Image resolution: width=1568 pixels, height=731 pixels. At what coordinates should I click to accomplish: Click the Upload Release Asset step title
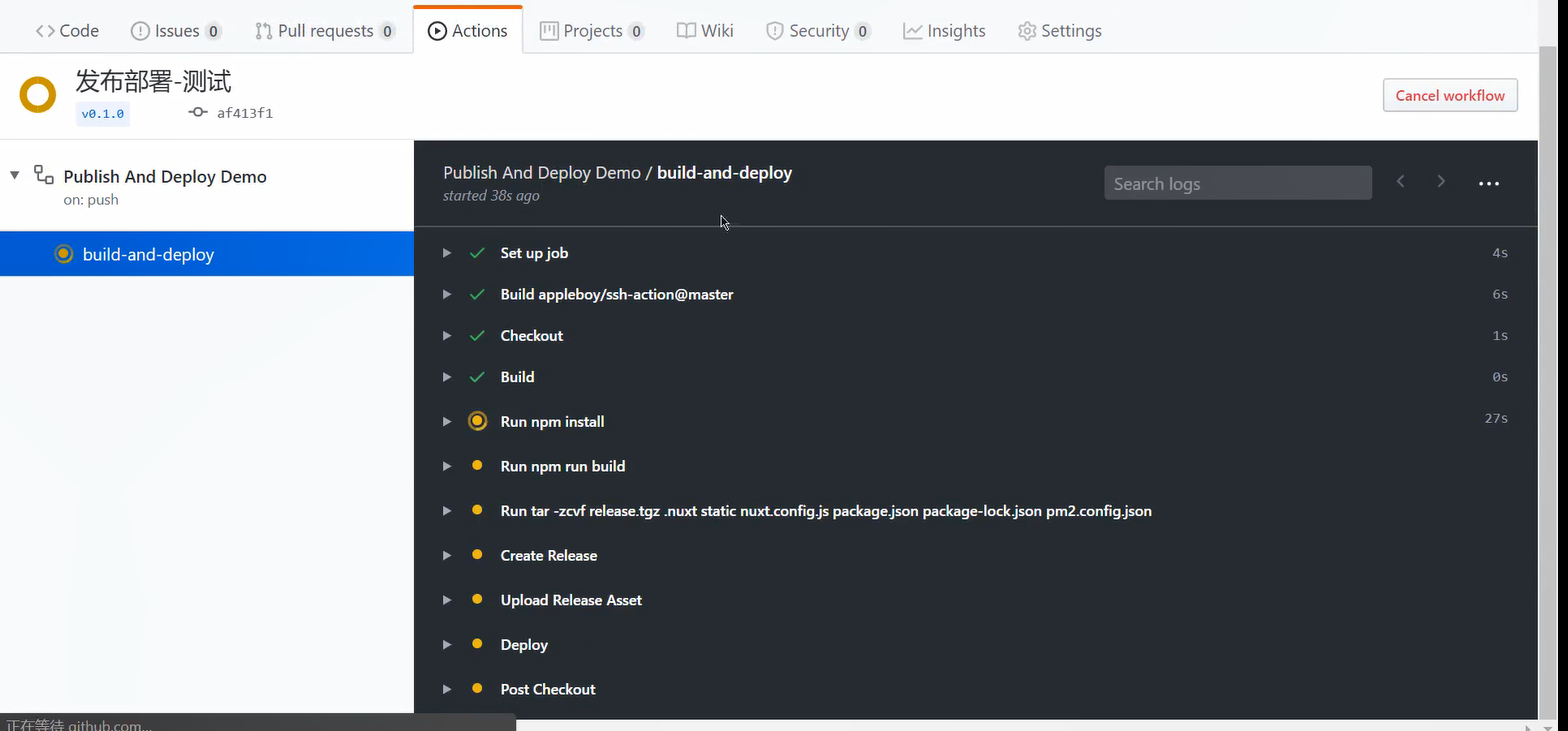(x=571, y=600)
